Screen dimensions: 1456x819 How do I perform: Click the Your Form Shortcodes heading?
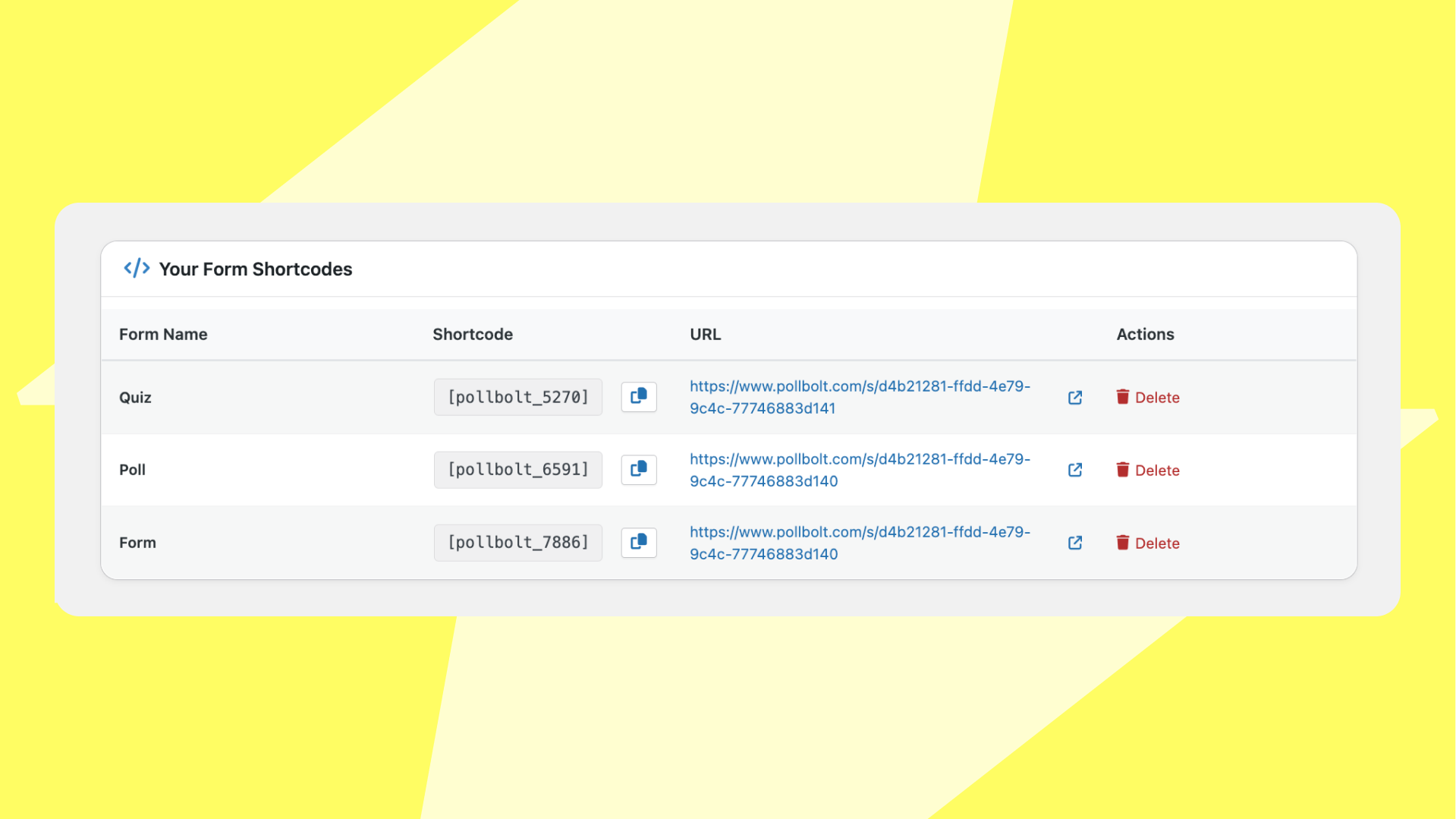256,269
